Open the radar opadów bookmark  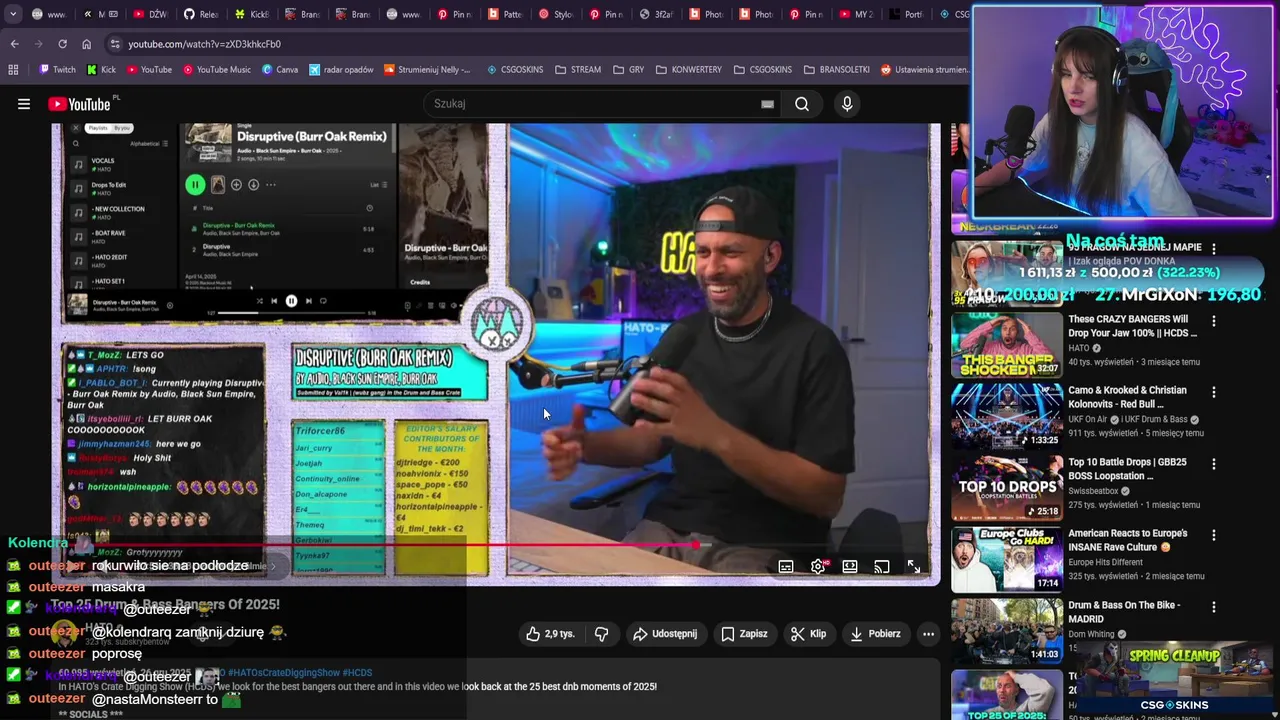[341, 70]
